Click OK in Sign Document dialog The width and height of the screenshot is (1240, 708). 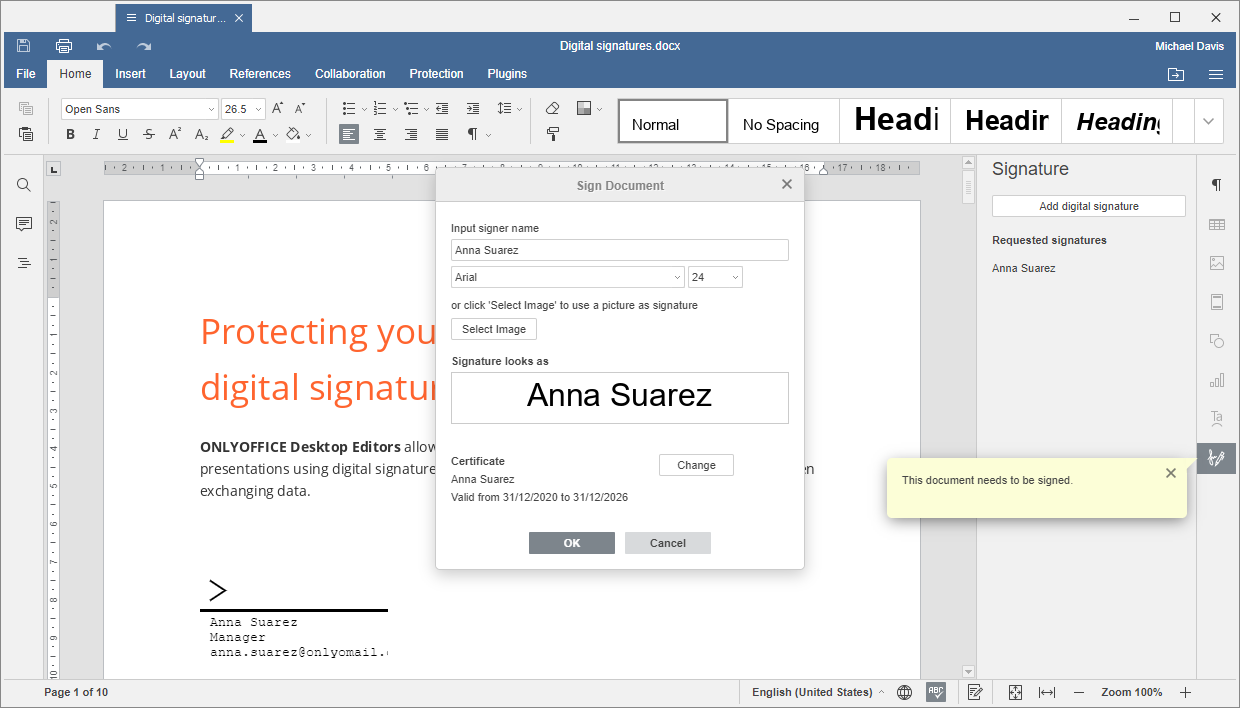point(572,543)
